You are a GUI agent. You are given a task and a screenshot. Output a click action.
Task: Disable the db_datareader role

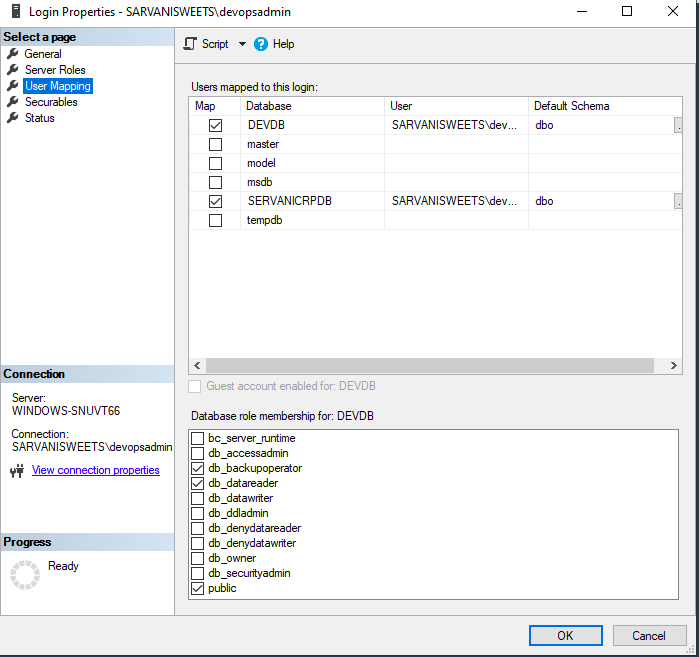point(197,483)
